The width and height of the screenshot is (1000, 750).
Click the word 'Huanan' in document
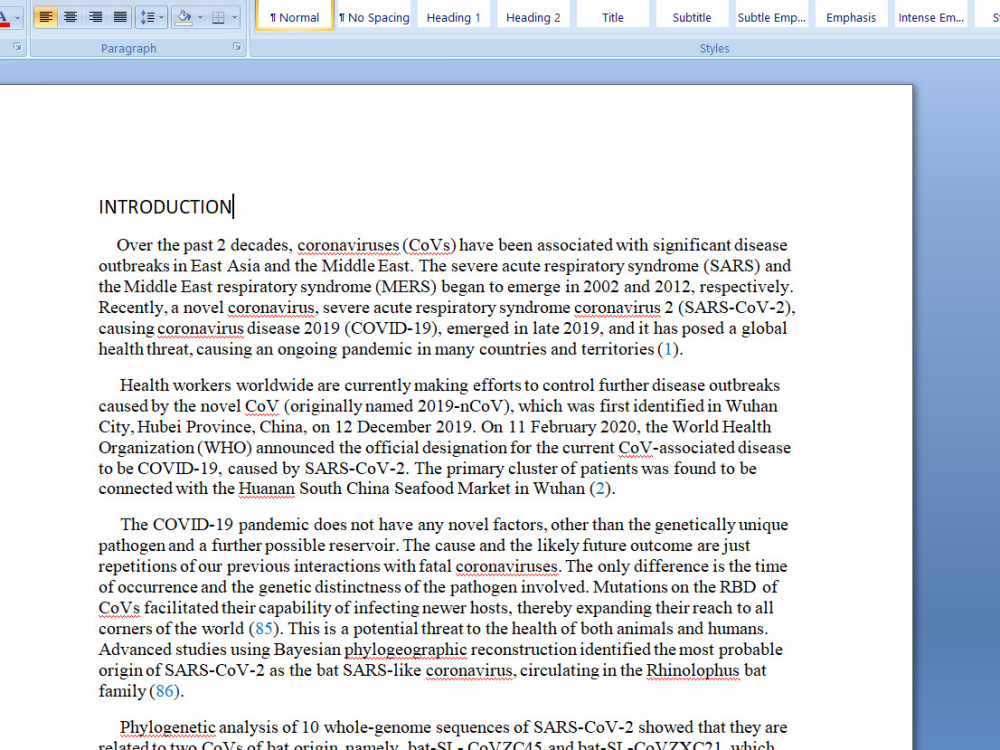[x=267, y=489]
